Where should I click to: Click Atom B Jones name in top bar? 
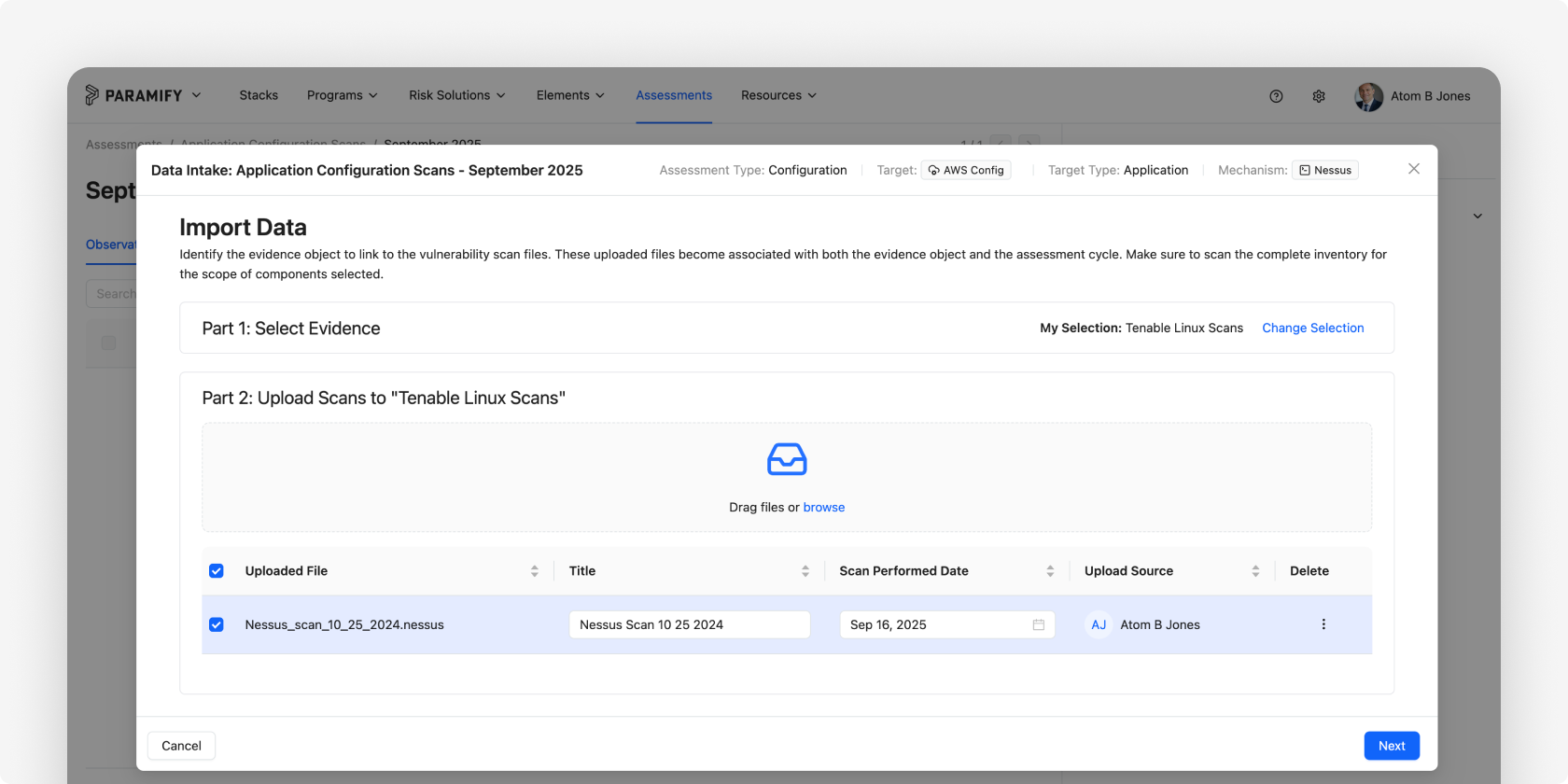click(x=1431, y=96)
